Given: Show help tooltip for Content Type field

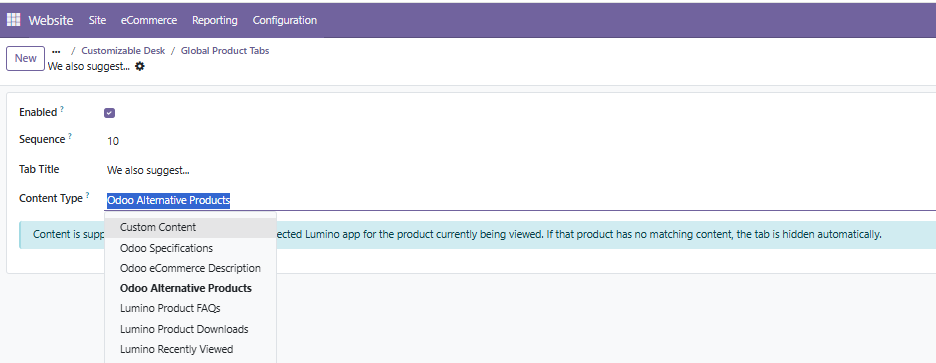Looking at the screenshot, I should (x=88, y=195).
